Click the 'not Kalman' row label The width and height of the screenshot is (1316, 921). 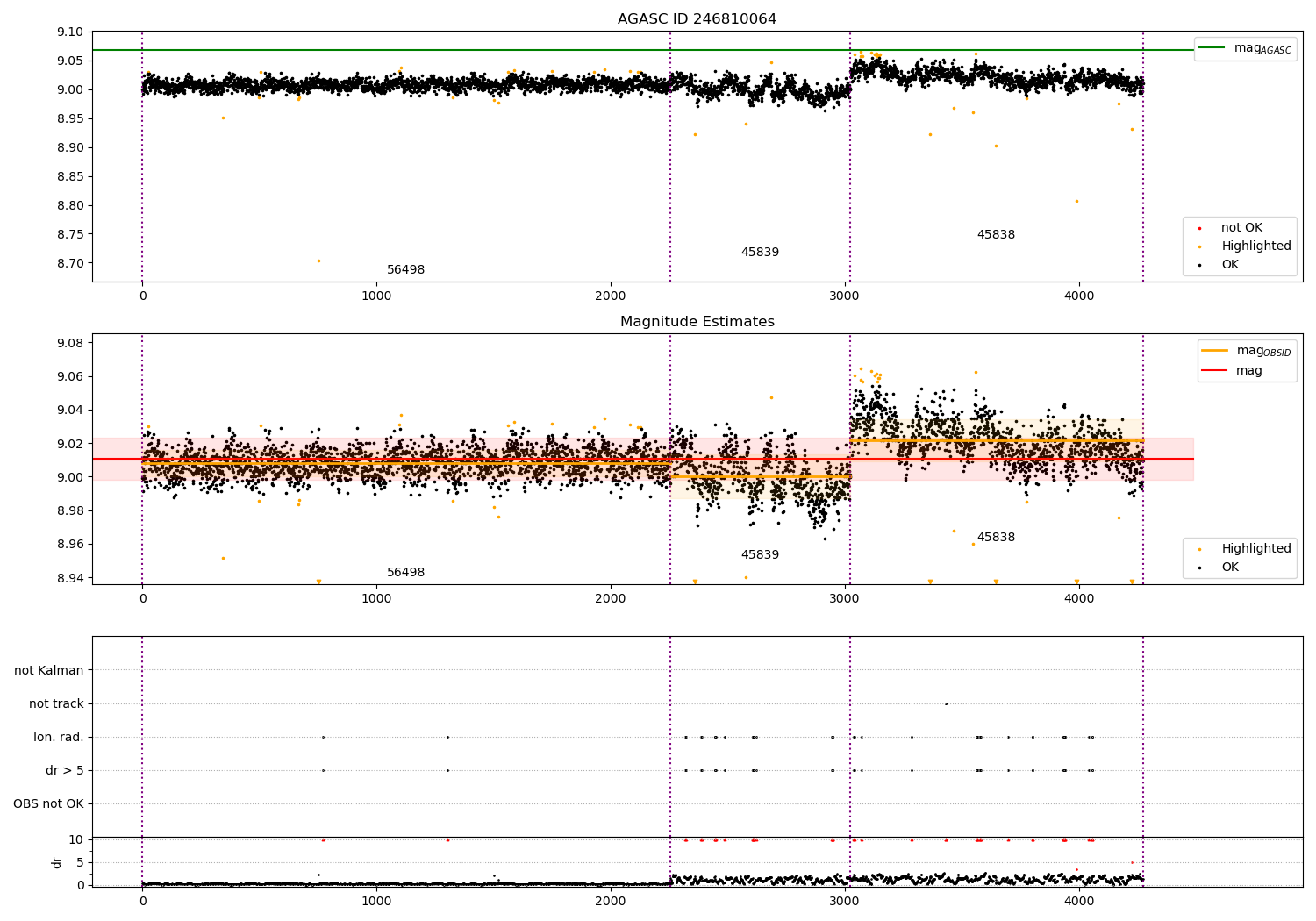coord(49,670)
